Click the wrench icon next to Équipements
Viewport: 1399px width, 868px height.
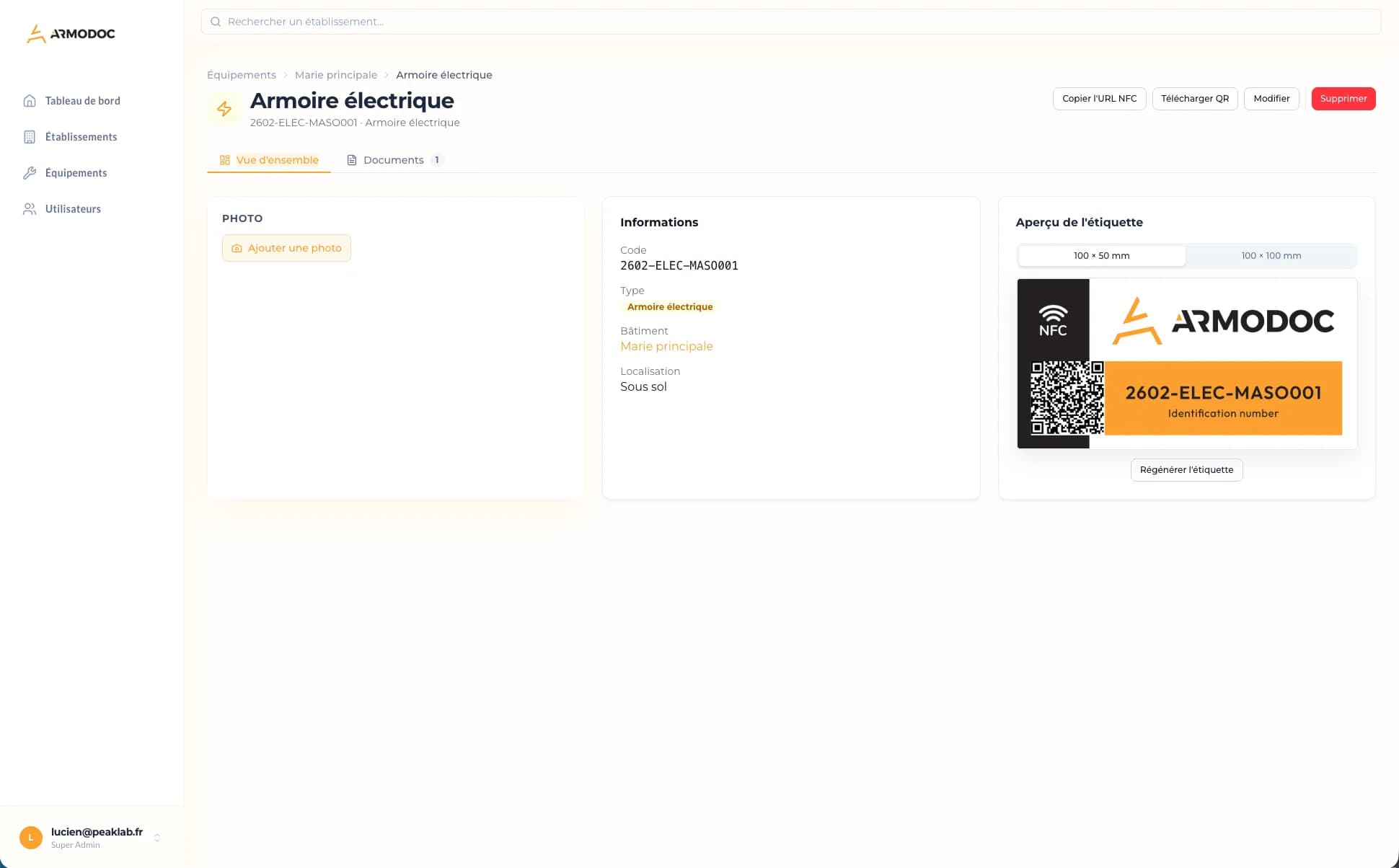(30, 173)
